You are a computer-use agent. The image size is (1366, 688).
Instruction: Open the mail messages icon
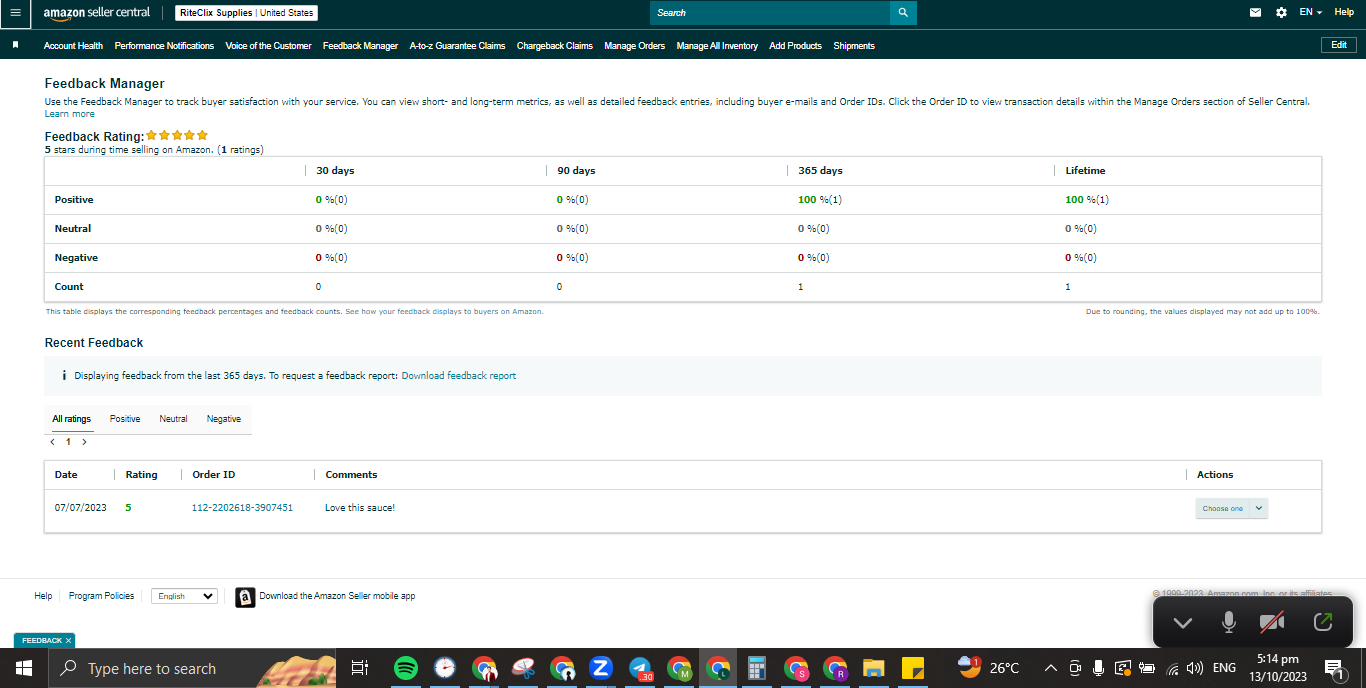click(x=1256, y=13)
